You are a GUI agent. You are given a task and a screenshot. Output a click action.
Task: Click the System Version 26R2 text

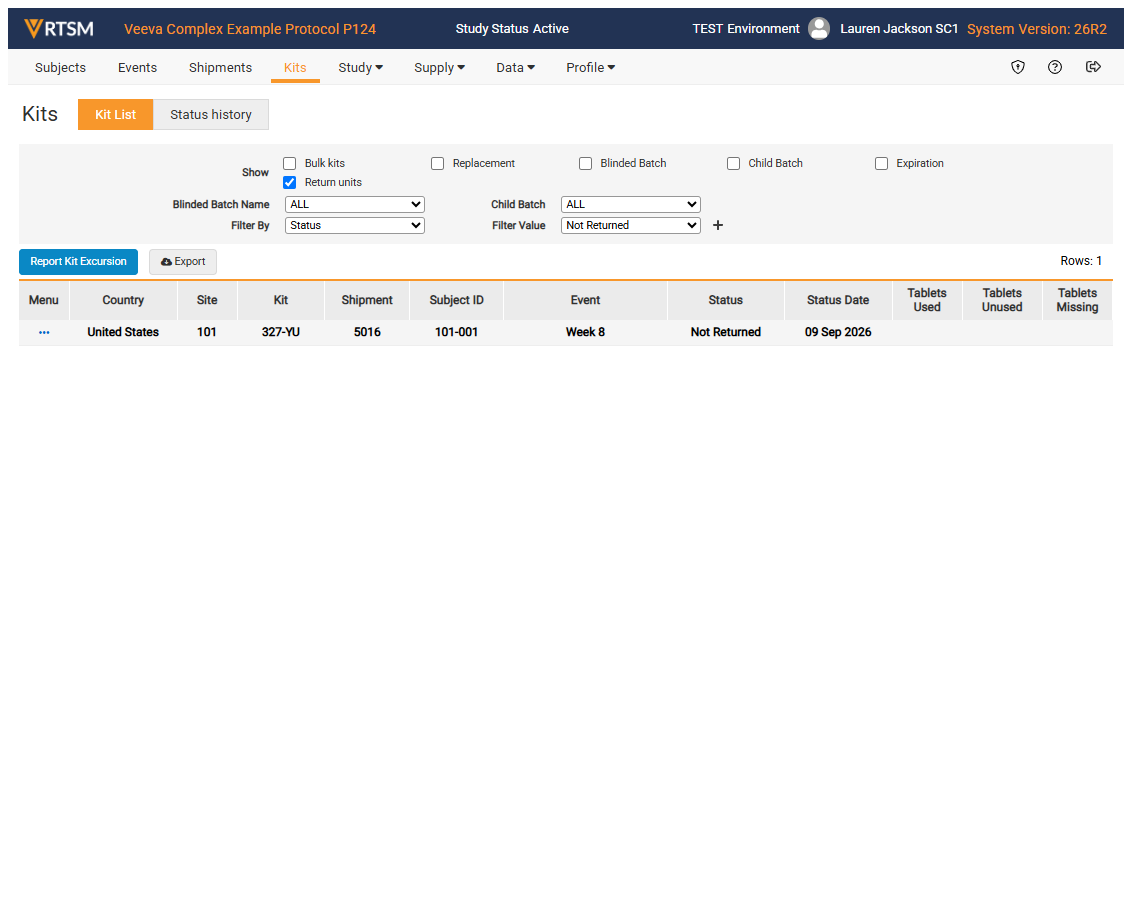(1037, 29)
